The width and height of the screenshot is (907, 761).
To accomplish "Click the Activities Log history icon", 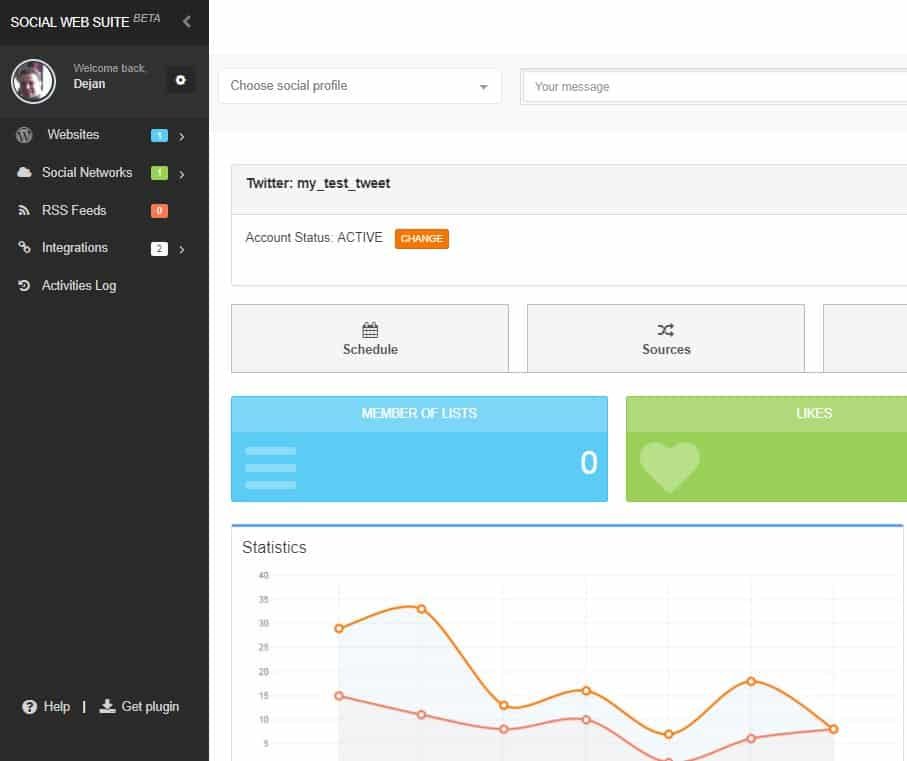I will 25,286.
